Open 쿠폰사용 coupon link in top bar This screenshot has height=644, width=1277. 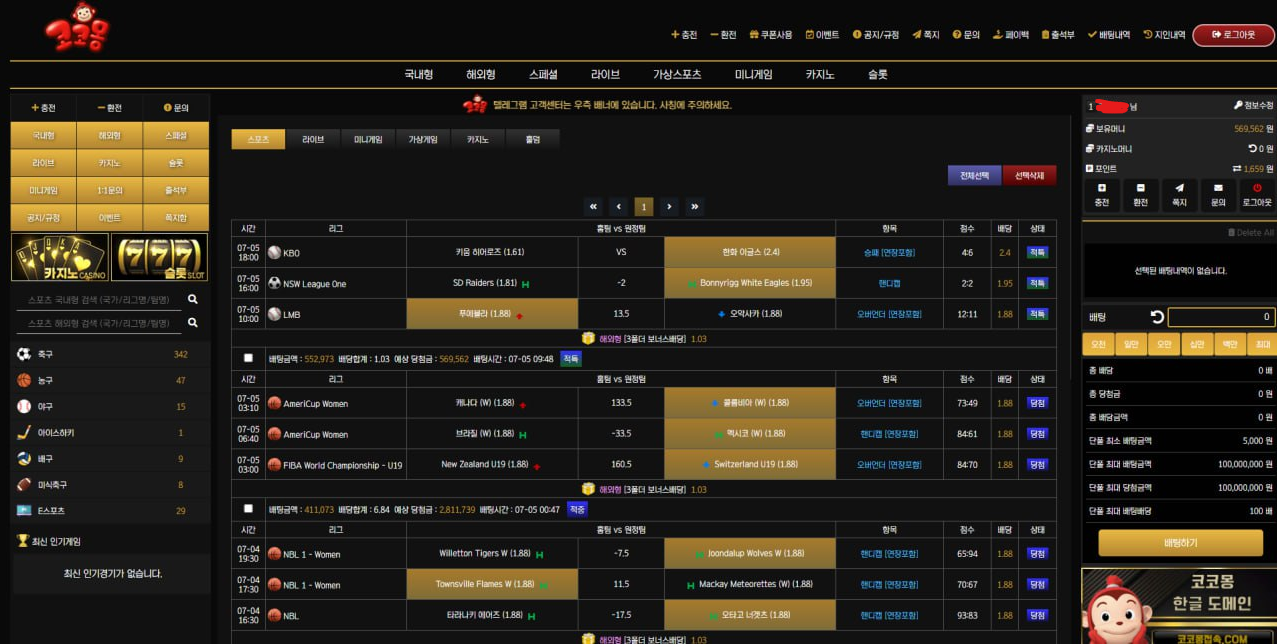[x=770, y=35]
